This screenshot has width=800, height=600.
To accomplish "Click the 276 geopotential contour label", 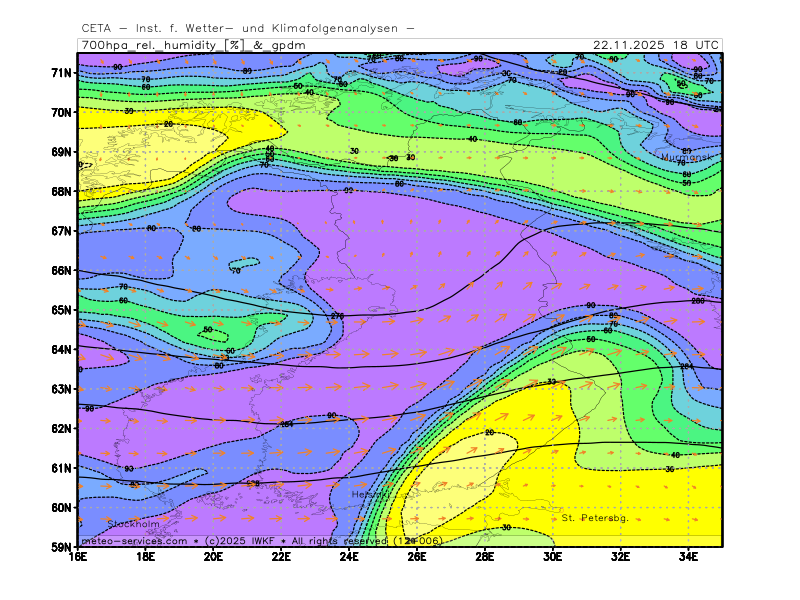I will pos(337,316).
